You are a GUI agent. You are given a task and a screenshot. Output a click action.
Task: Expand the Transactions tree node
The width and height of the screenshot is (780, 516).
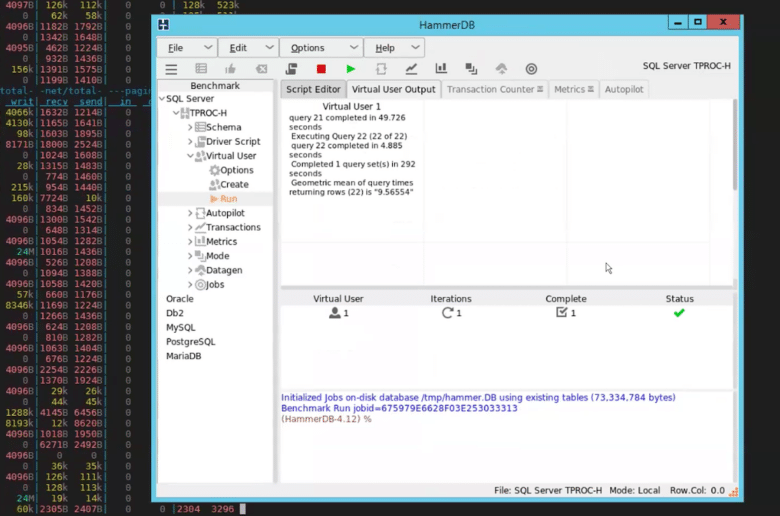coord(190,228)
